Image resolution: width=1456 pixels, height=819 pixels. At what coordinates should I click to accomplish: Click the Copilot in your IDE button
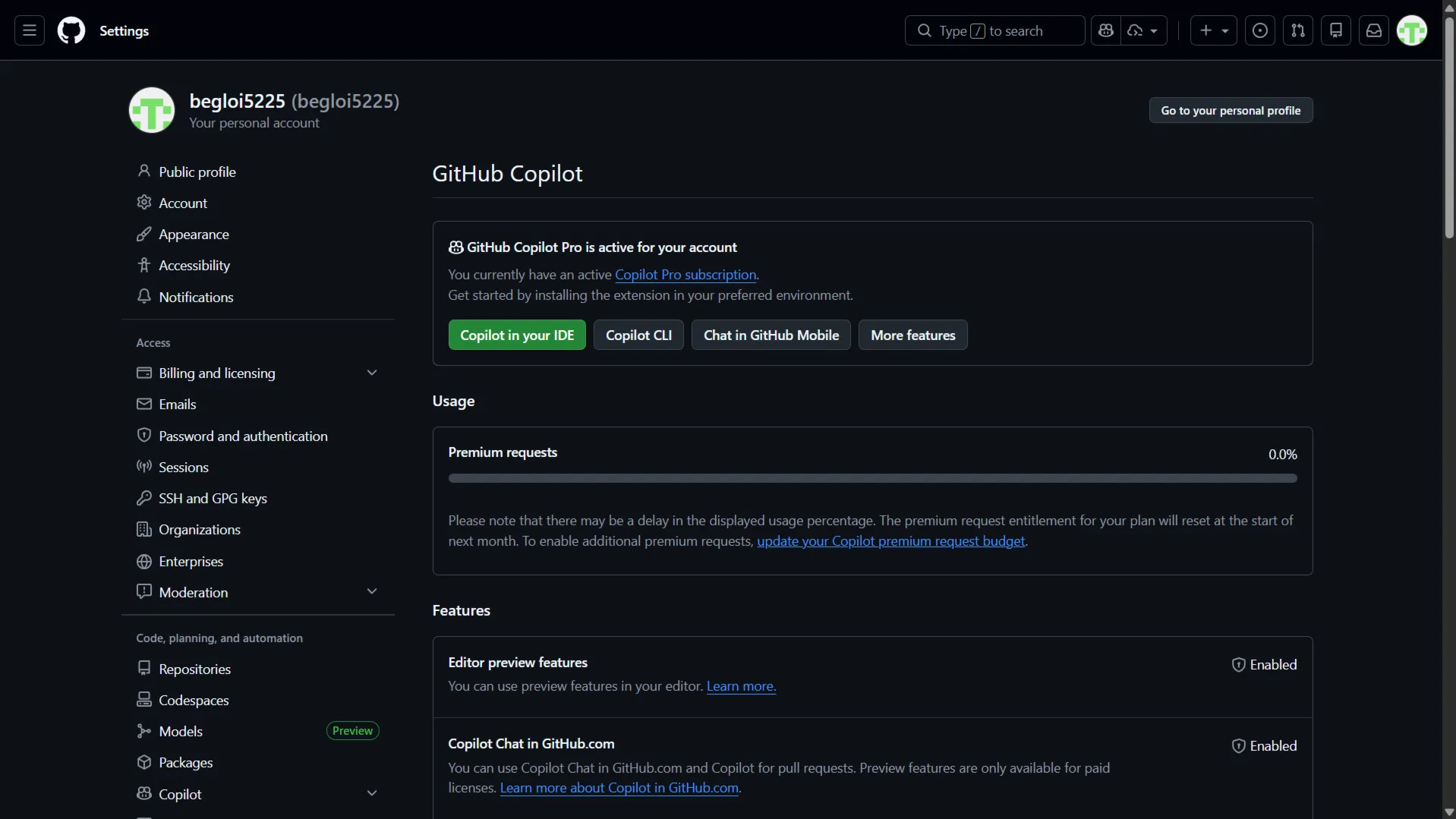(x=517, y=335)
